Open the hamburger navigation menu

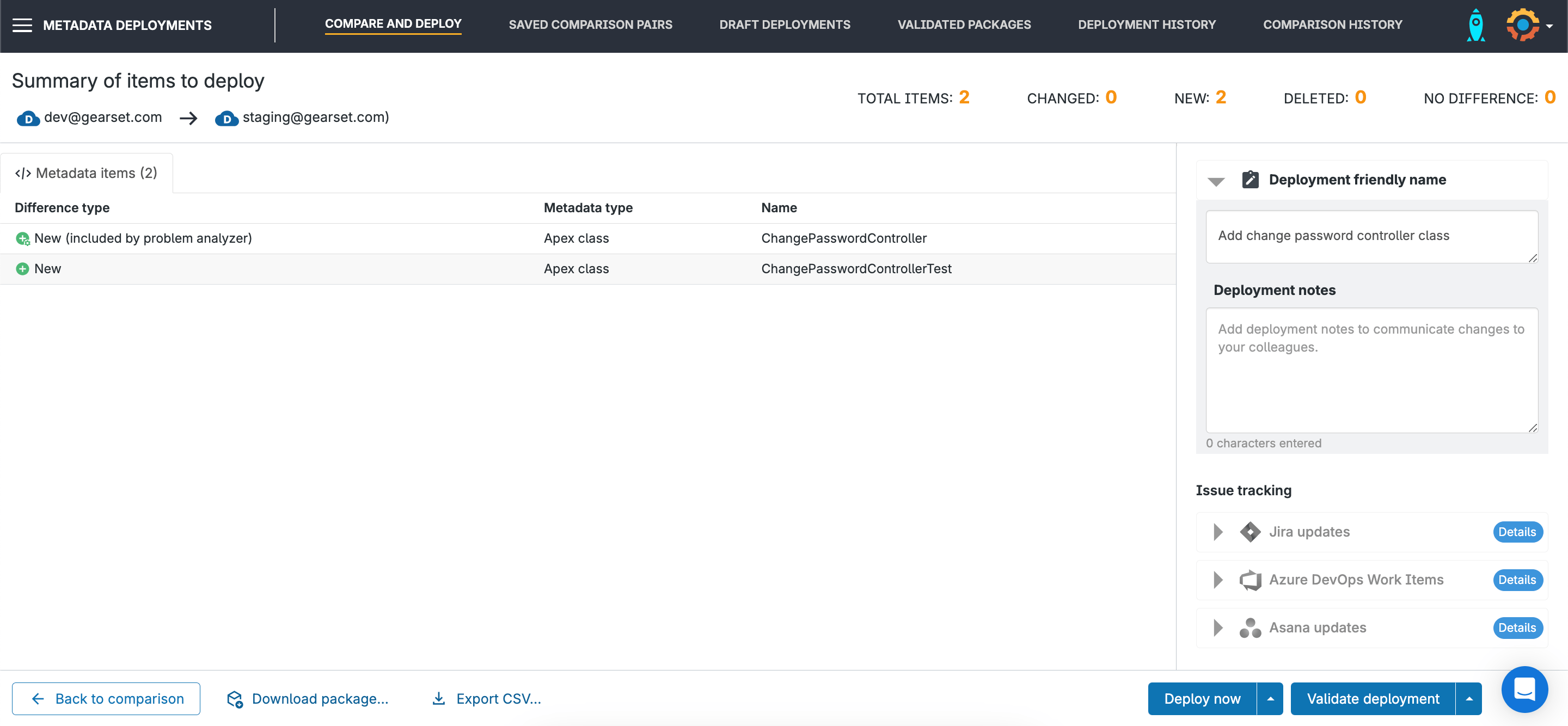tap(22, 24)
